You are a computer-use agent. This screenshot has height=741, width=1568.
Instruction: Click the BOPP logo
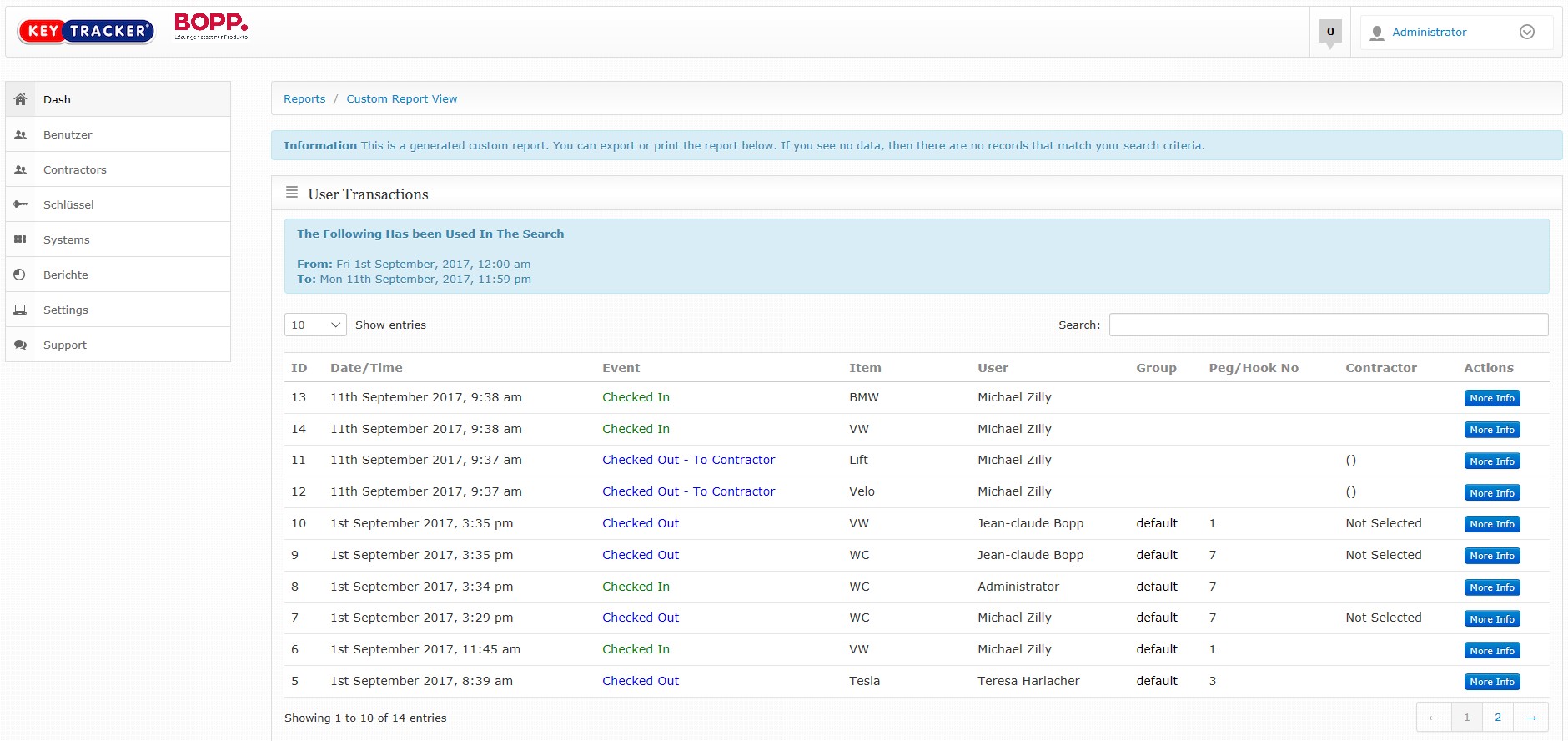[x=211, y=26]
